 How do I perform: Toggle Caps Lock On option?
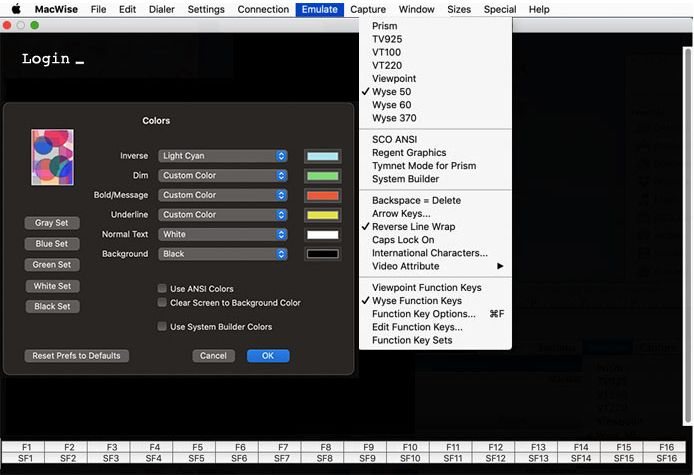[x=436, y=239]
